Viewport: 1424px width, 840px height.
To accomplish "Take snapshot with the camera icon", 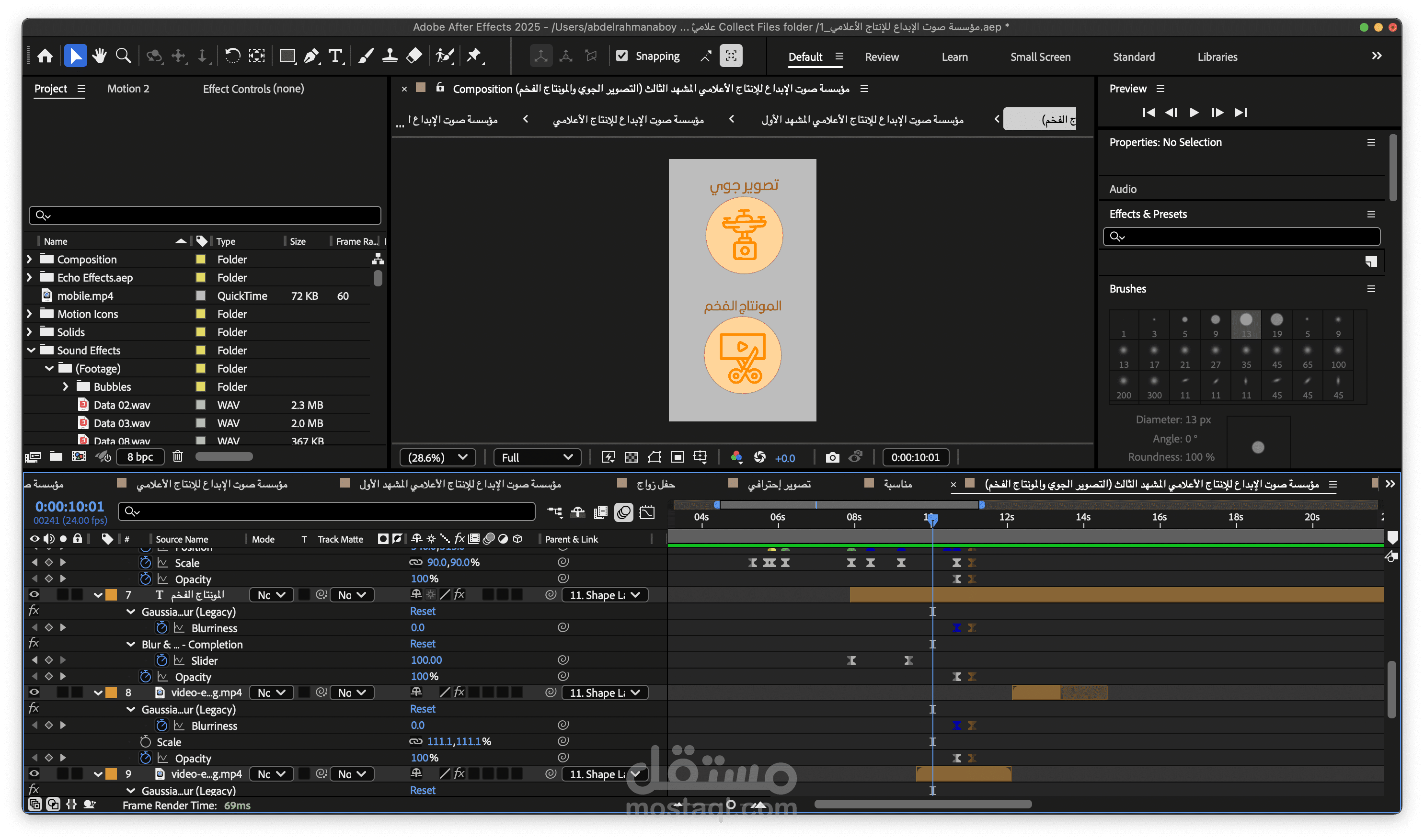I will click(832, 457).
